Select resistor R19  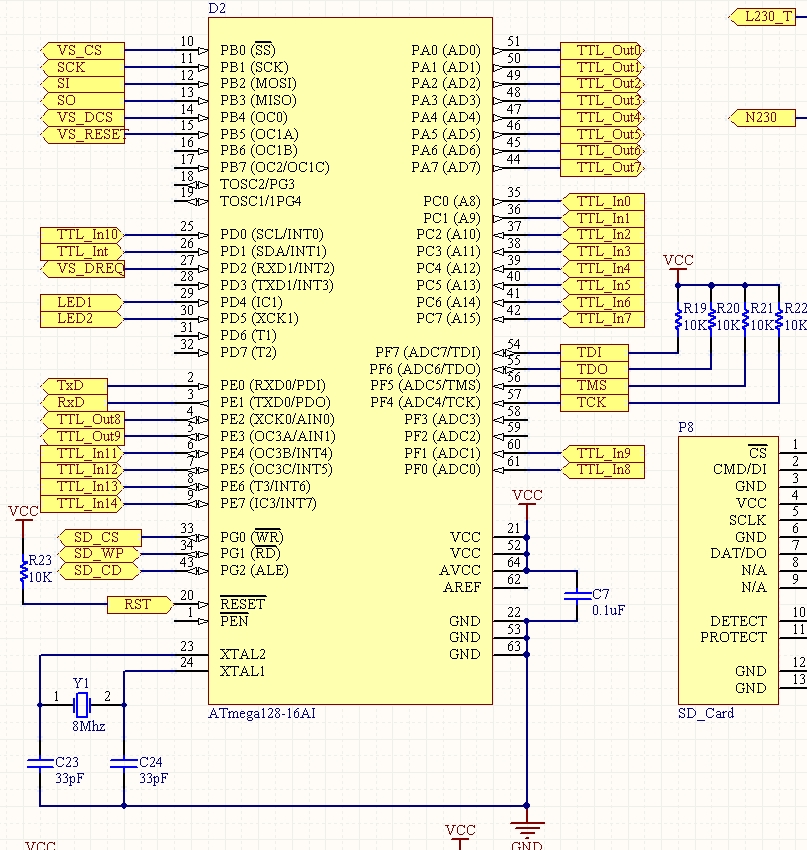point(677,319)
